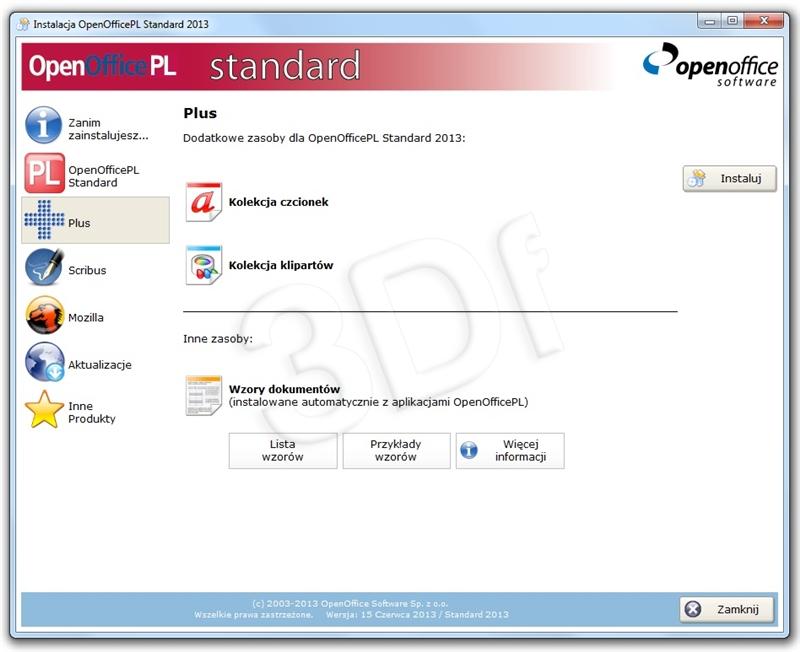800x652 pixels.
Task: Click the Kolekcja czcionek label
Action: pos(279,202)
